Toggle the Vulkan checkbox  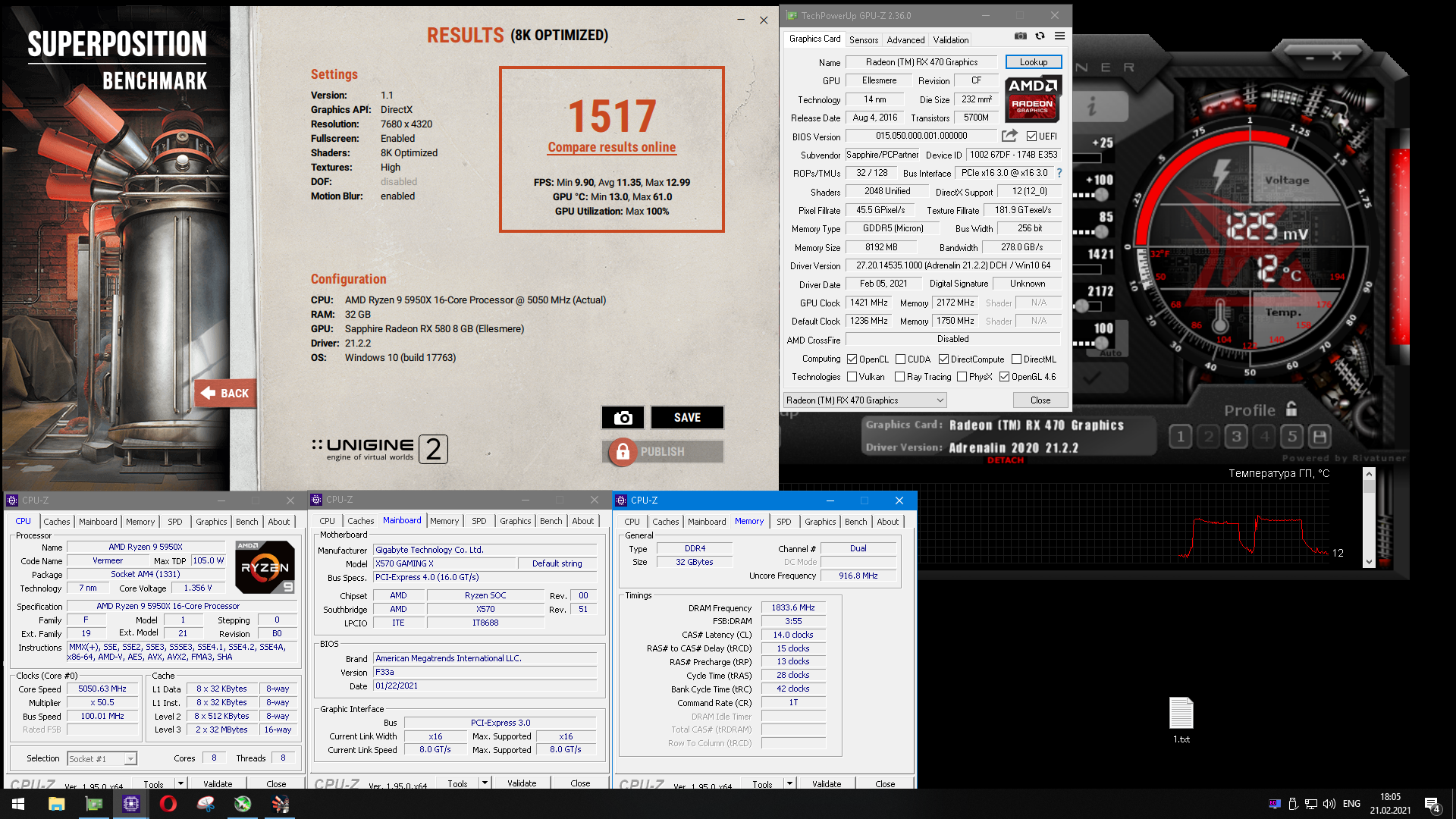[x=852, y=377]
